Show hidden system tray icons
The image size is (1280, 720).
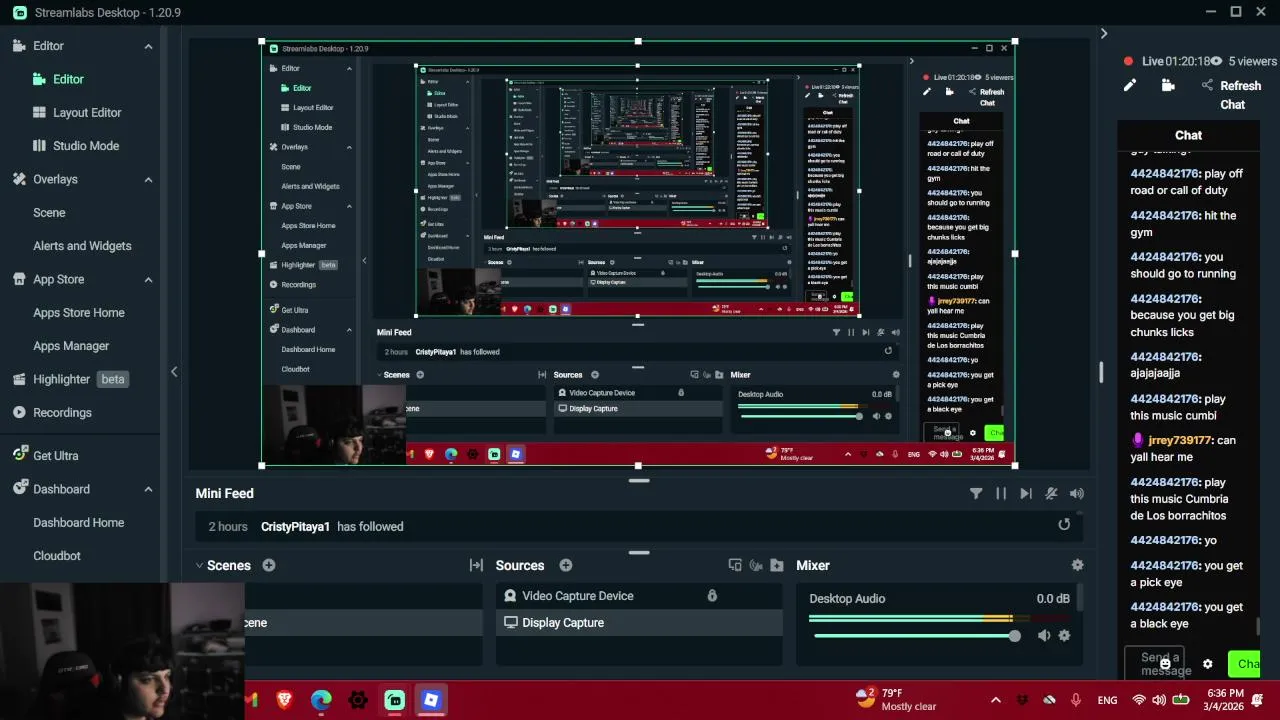tap(995, 700)
